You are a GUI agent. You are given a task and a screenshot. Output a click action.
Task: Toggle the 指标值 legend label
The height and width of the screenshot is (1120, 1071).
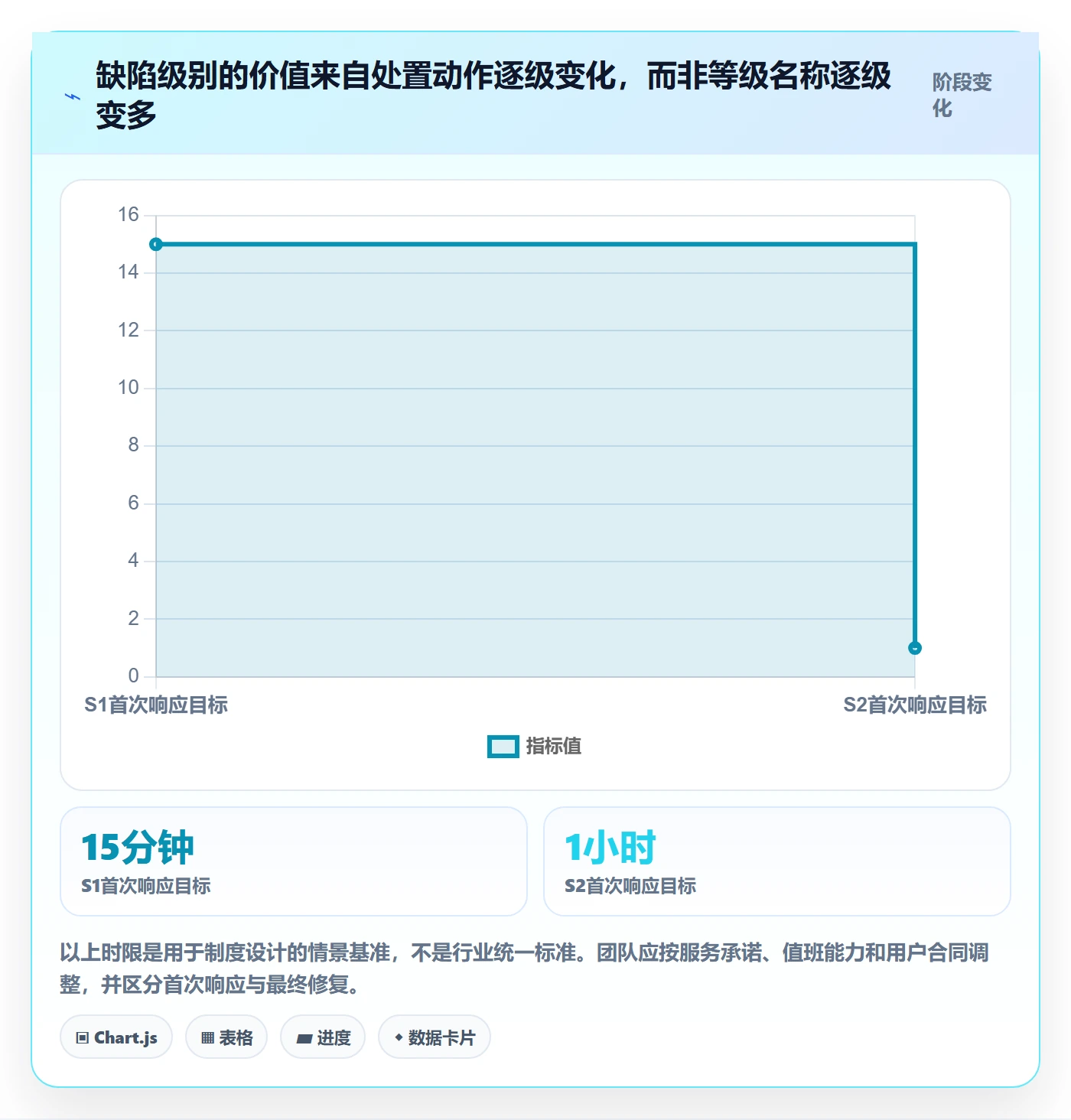pos(554,747)
